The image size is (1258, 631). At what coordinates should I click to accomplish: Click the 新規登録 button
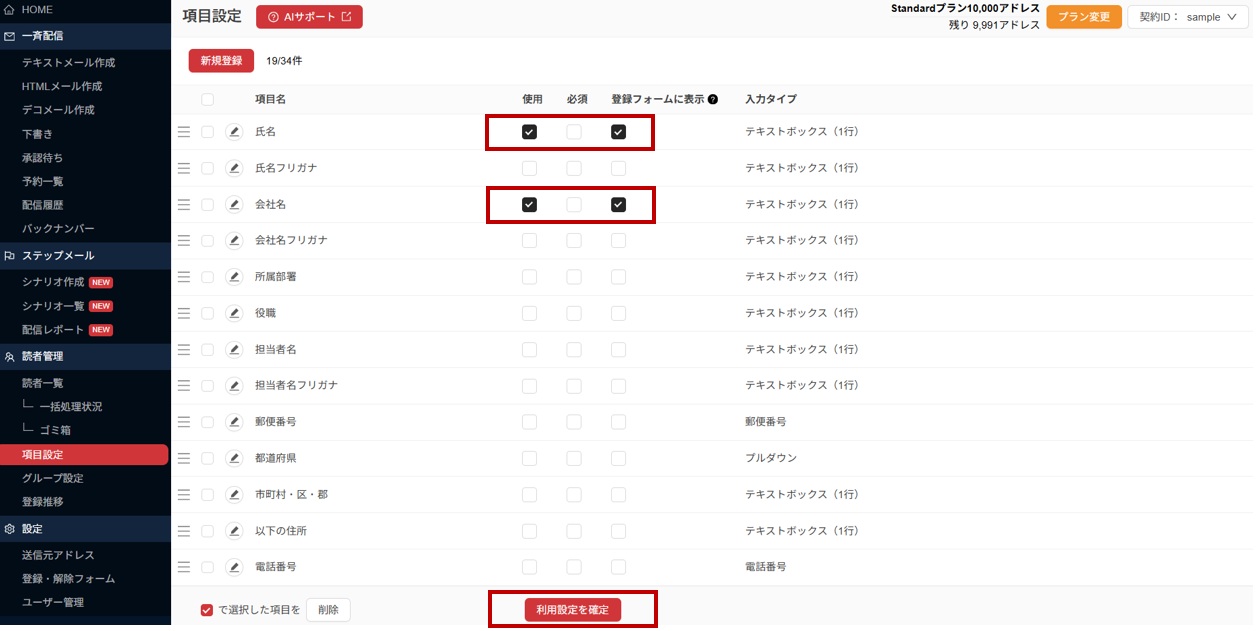click(x=221, y=61)
